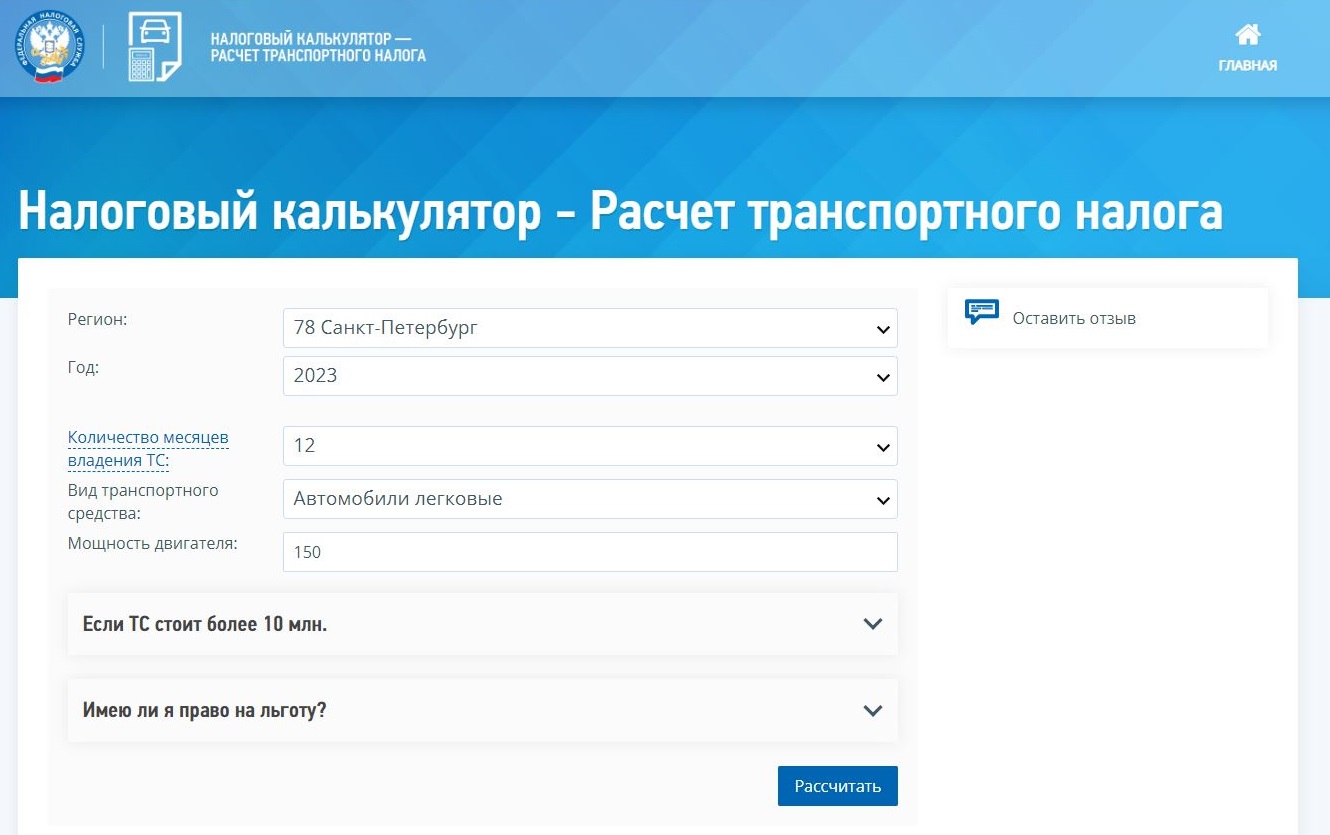Image resolution: width=1330 pixels, height=835 pixels.
Task: Click header title 'Налоговый калькулятор — расчет транспортного налога'
Action: coord(318,47)
